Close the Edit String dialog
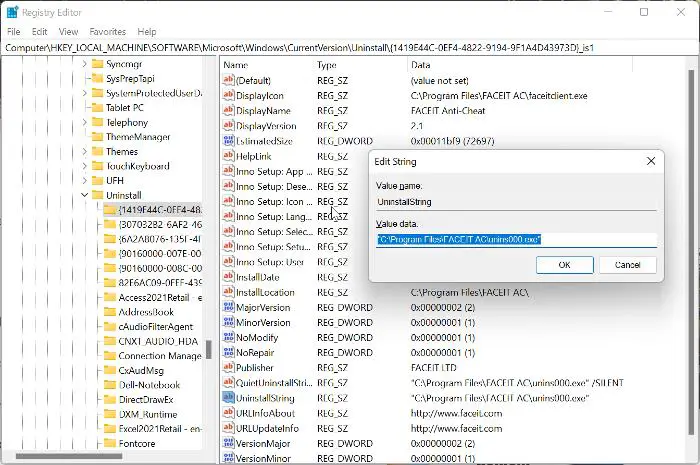 click(651, 161)
